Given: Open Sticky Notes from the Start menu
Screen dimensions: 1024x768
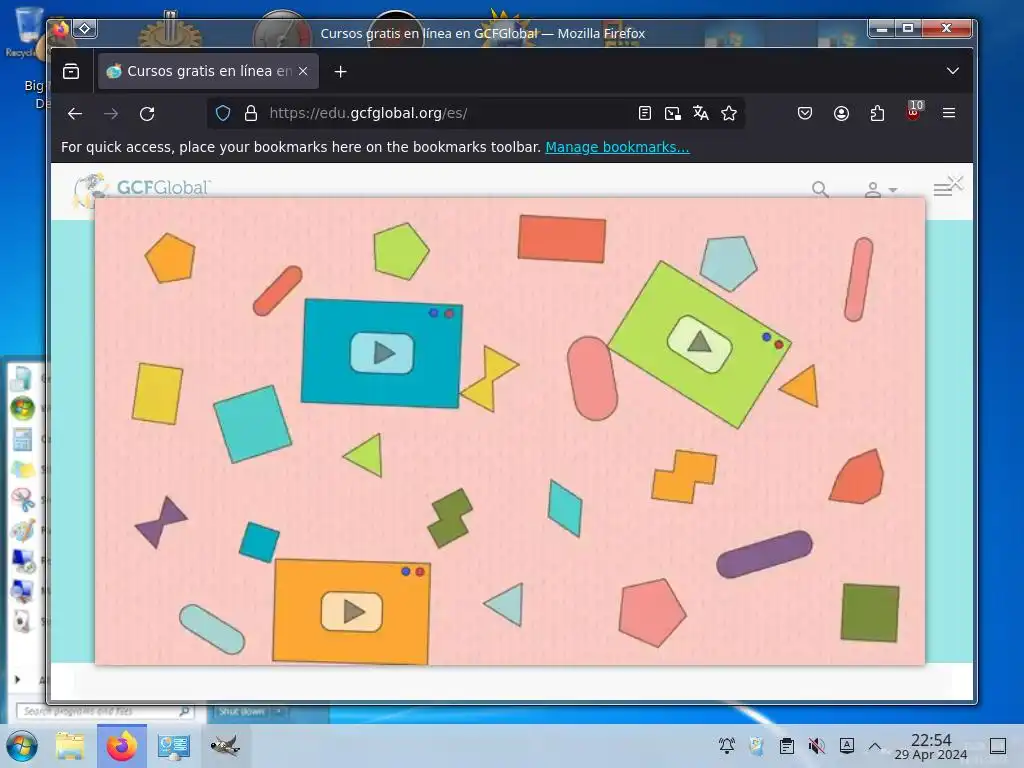Looking at the screenshot, I should (x=23, y=469).
